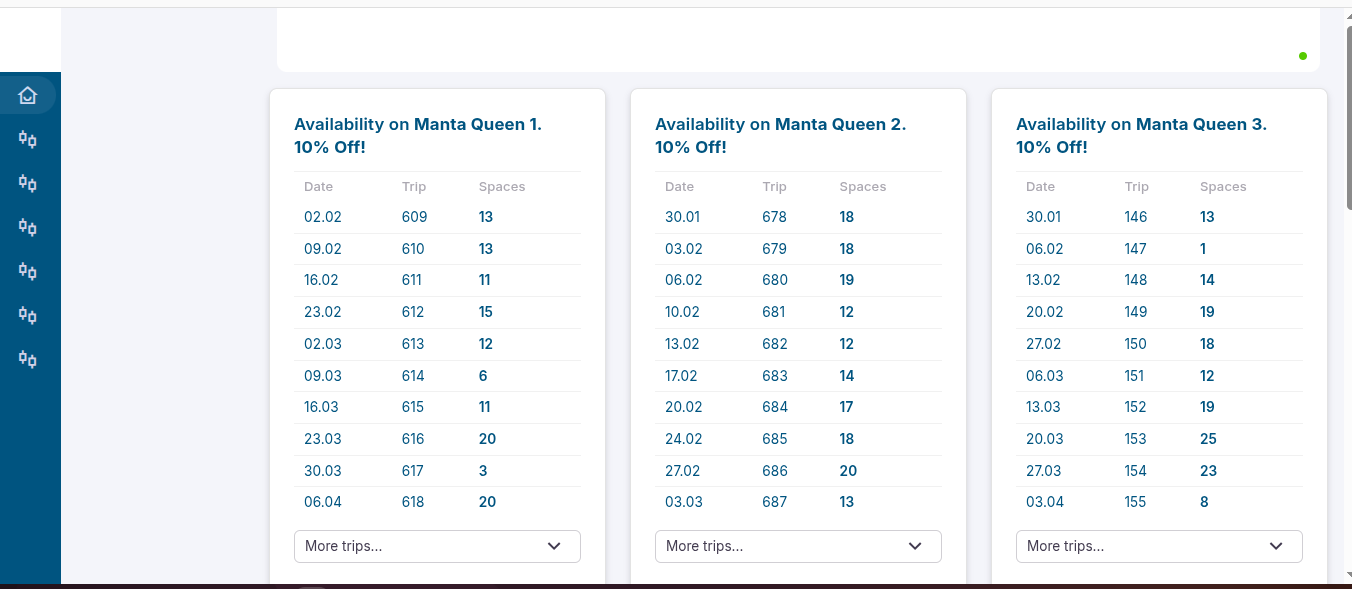Click the second candlestick icon in the sidebar
Image resolution: width=1352 pixels, height=589 pixels.
coord(28,184)
